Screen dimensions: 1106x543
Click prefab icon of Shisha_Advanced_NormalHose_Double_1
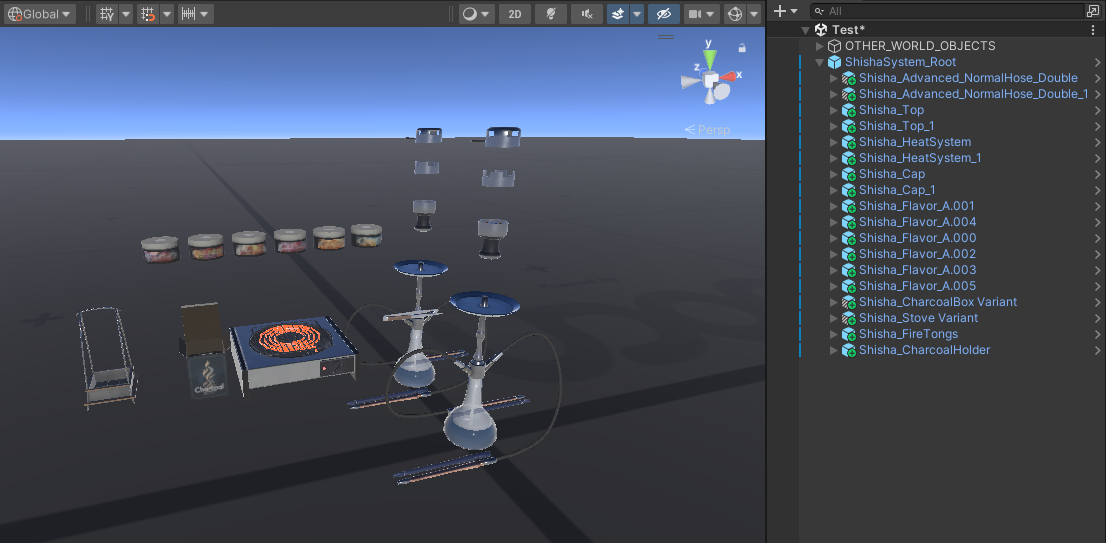[849, 94]
